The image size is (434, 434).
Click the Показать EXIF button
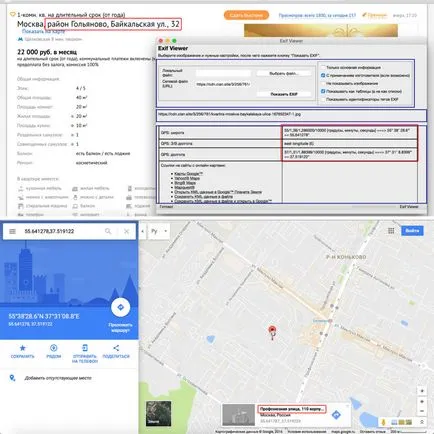pyautogui.click(x=283, y=94)
